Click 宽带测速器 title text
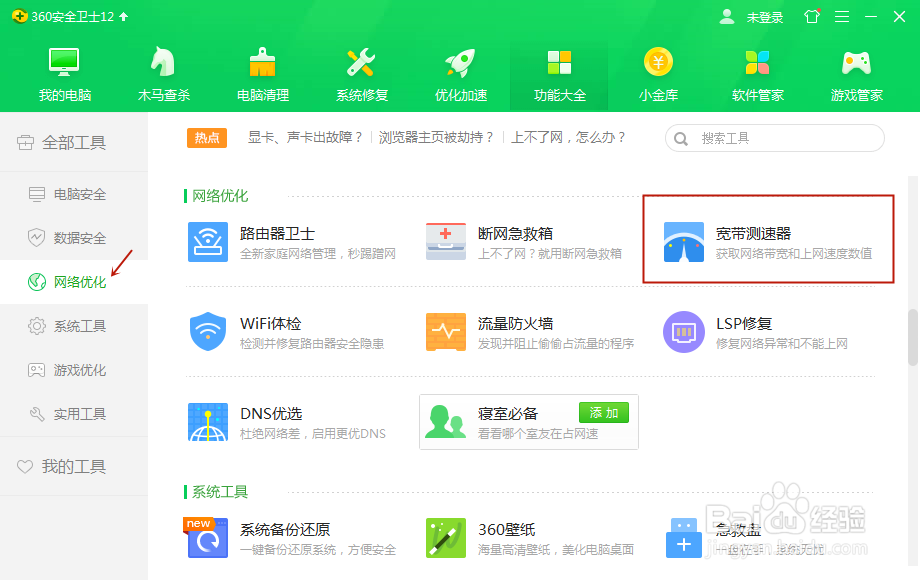 753,233
